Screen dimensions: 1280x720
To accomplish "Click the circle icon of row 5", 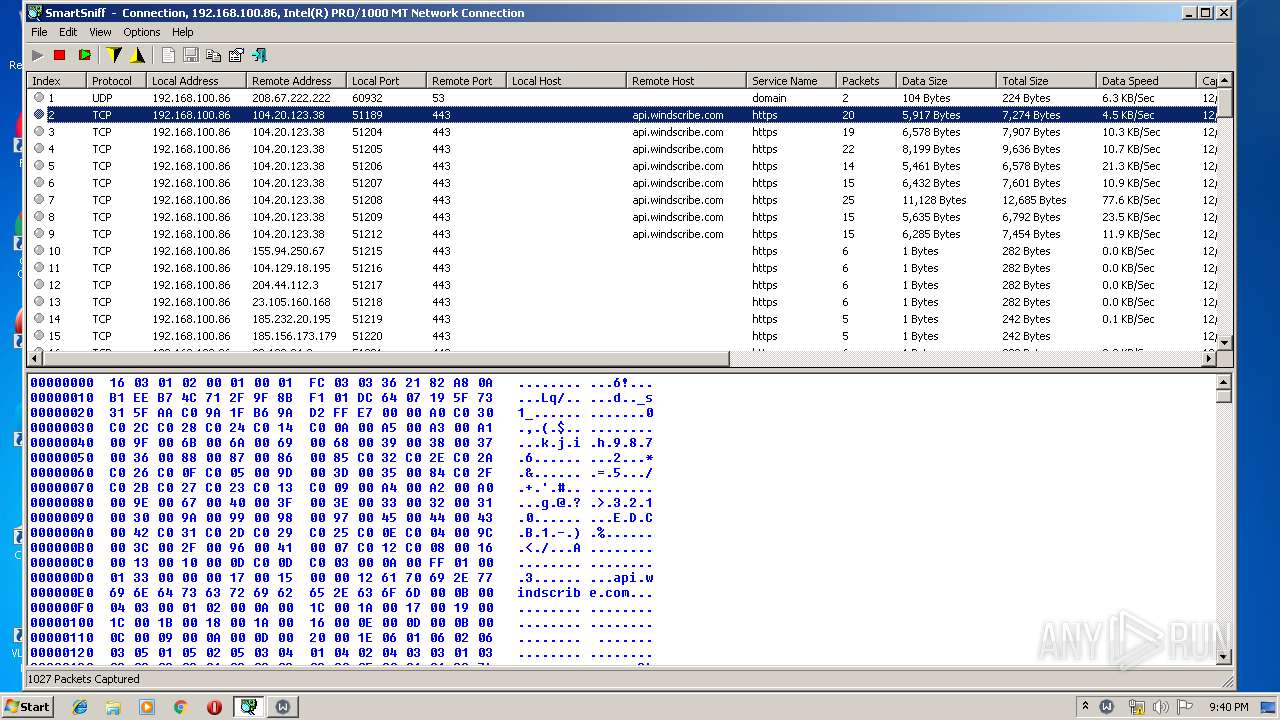I will tap(39, 166).
